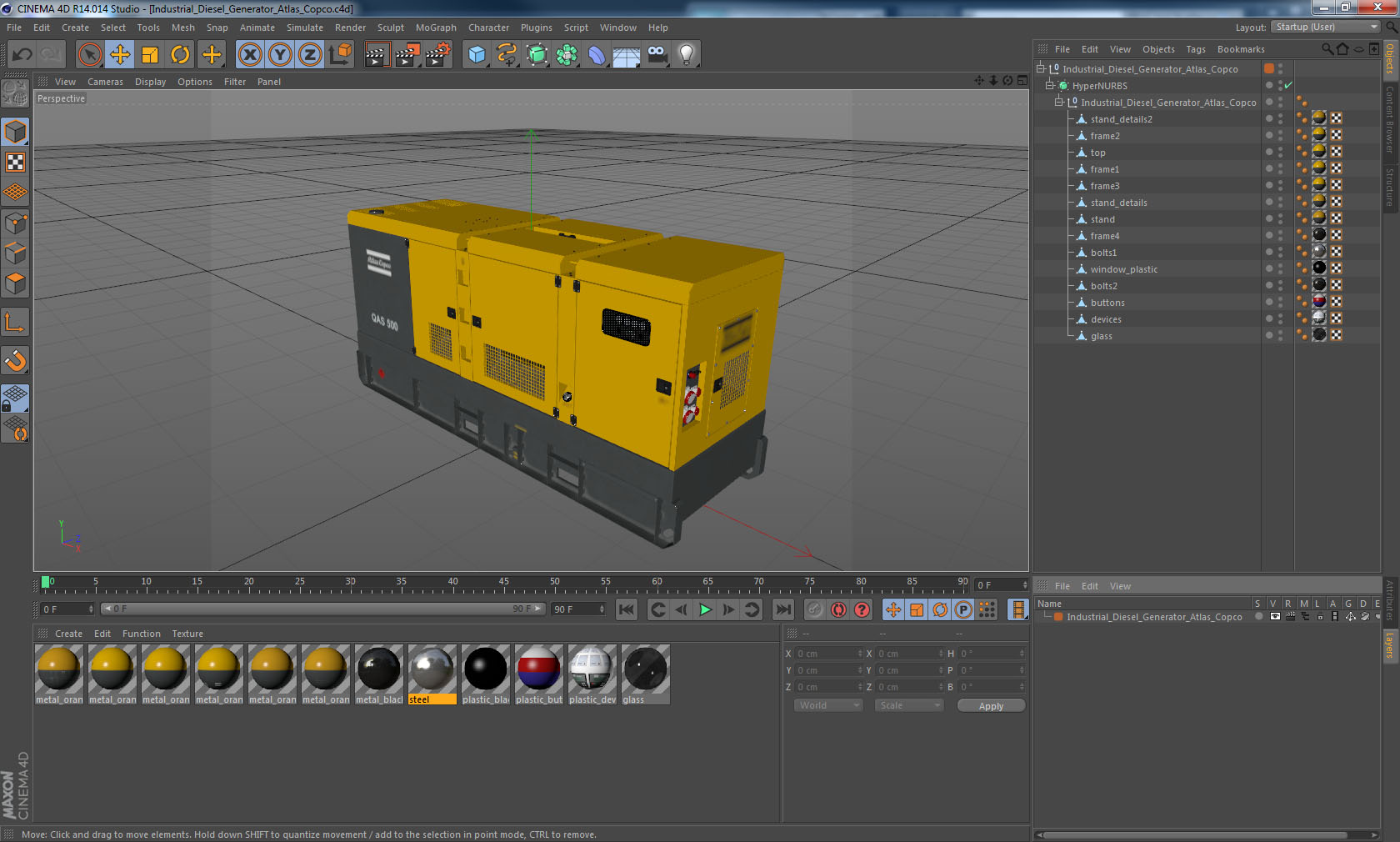This screenshot has width=1400, height=842.
Task: Enable the Axis tool
Action: click(x=16, y=322)
